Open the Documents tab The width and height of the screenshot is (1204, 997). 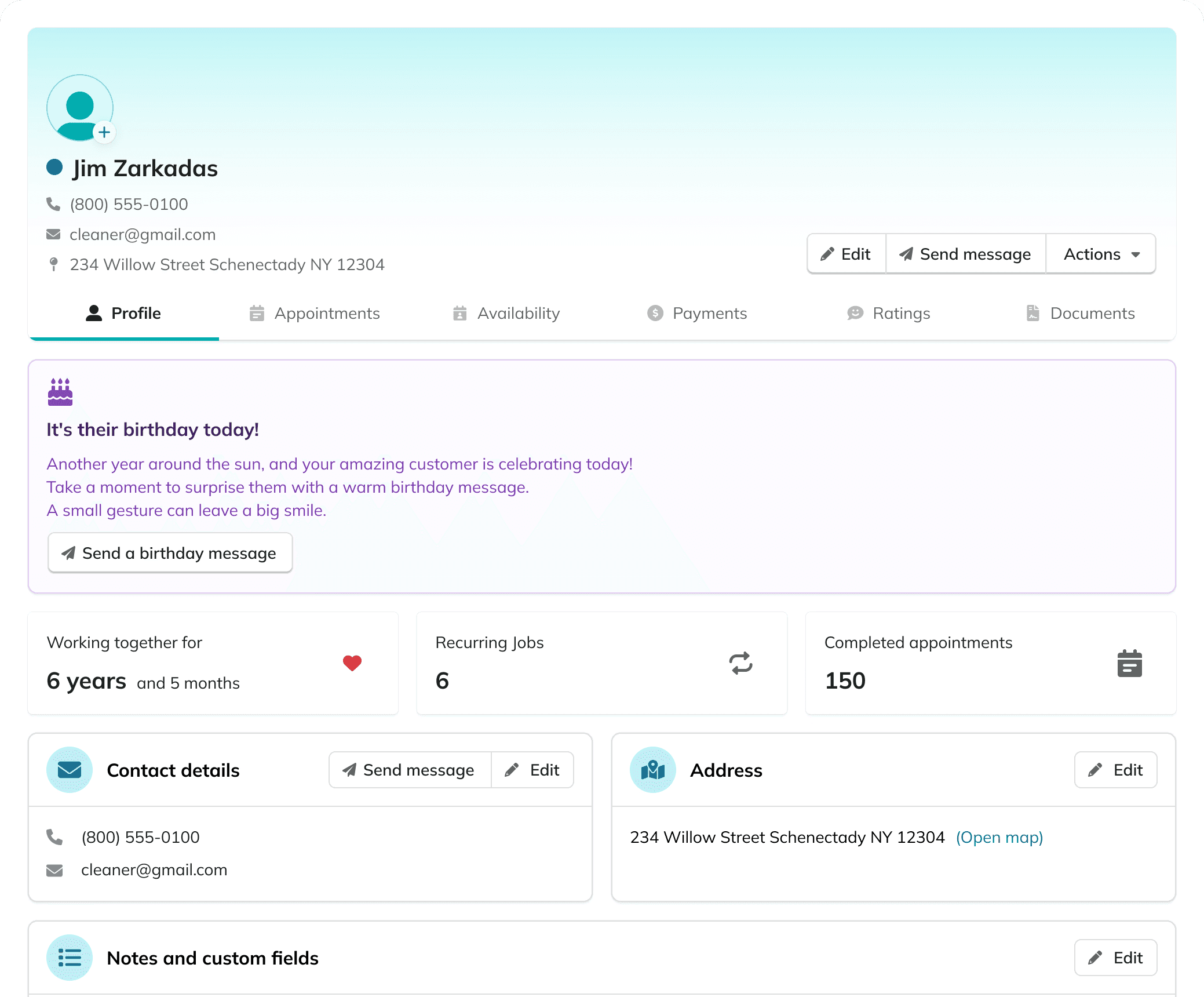click(x=1080, y=313)
